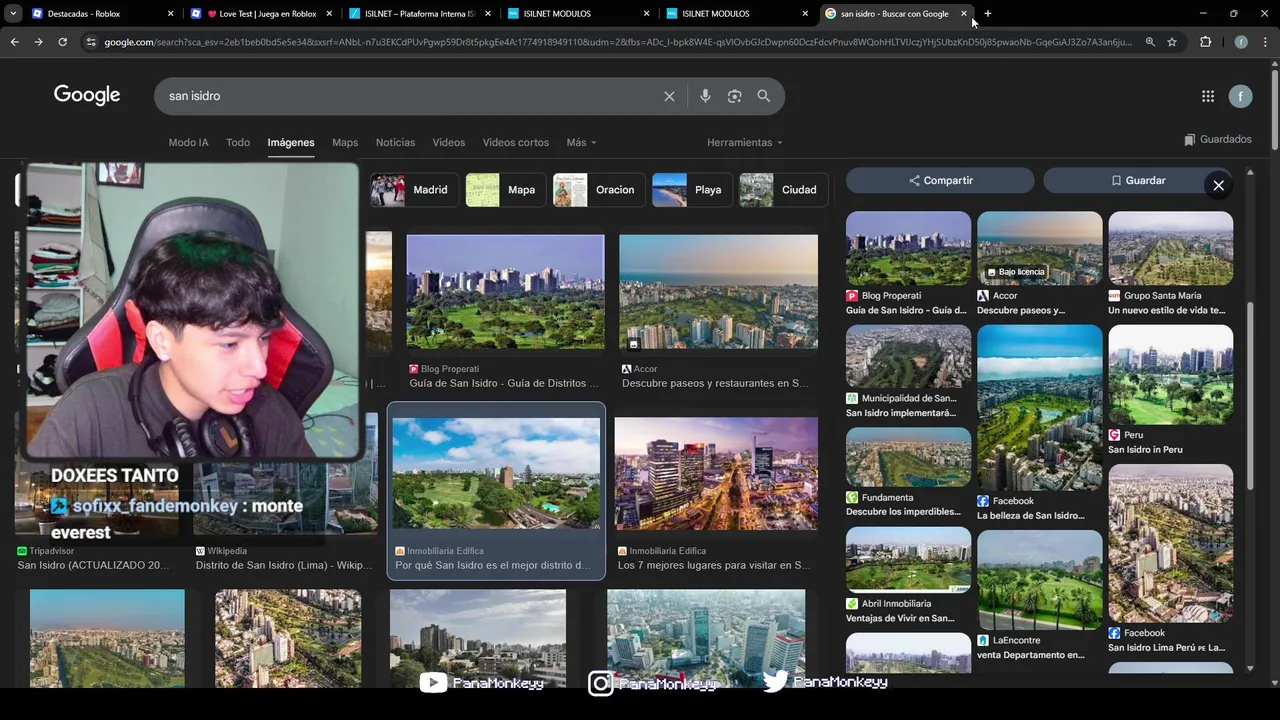1280x720 pixels.
Task: Filter images by Playa chip
Action: (x=691, y=190)
